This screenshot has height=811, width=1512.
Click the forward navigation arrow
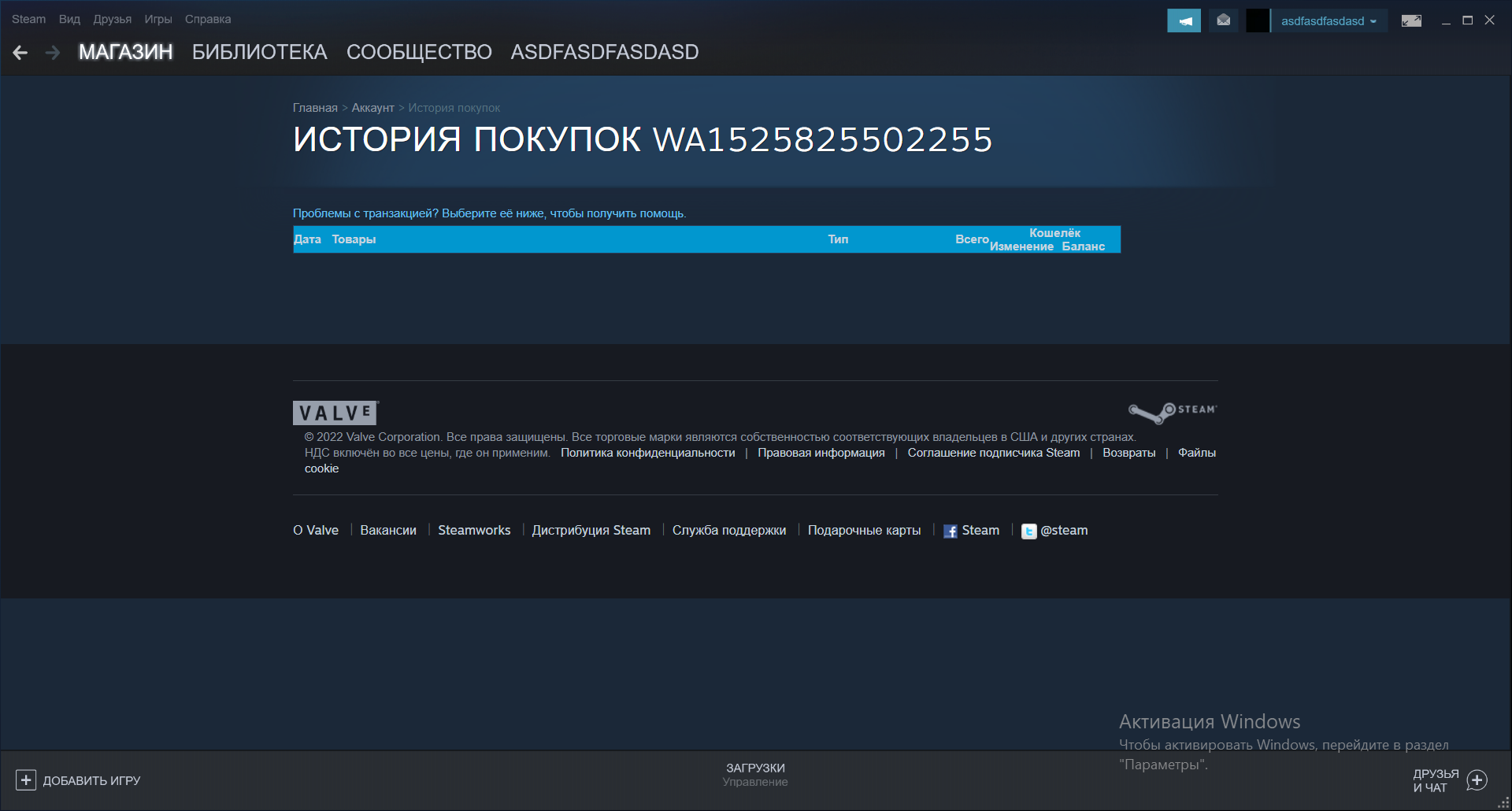click(x=53, y=53)
